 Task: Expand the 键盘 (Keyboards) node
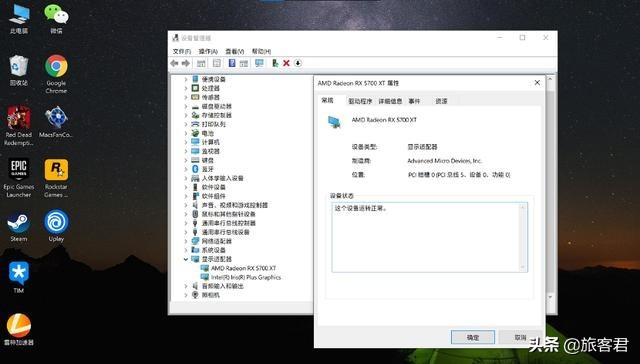point(186,160)
